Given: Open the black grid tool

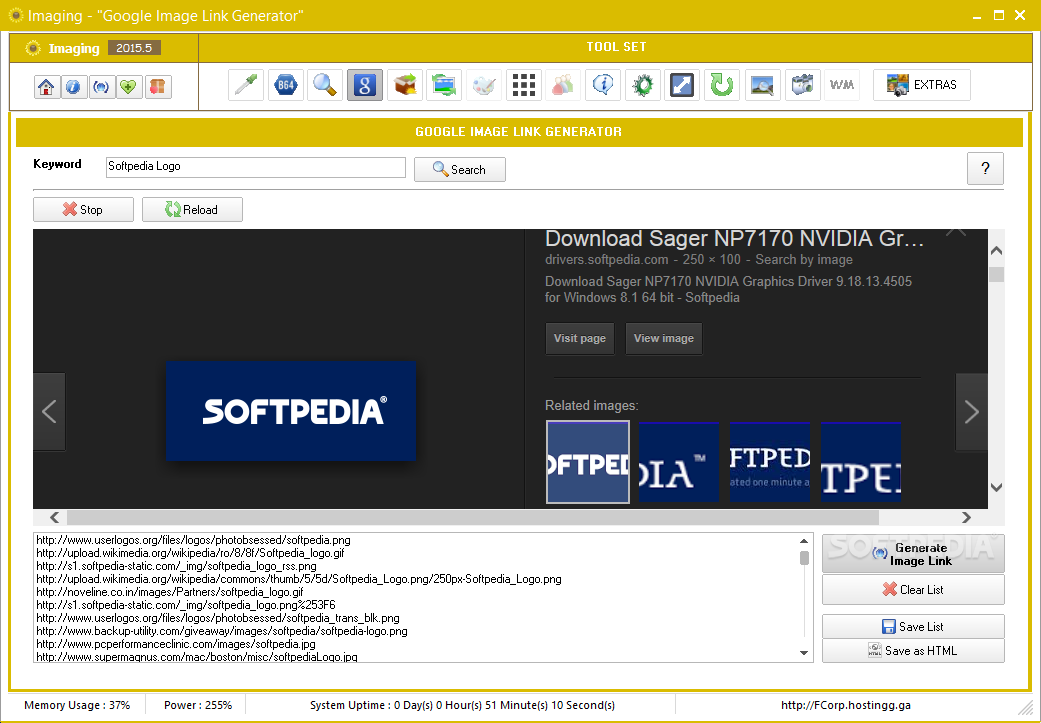Looking at the screenshot, I should click(x=524, y=85).
